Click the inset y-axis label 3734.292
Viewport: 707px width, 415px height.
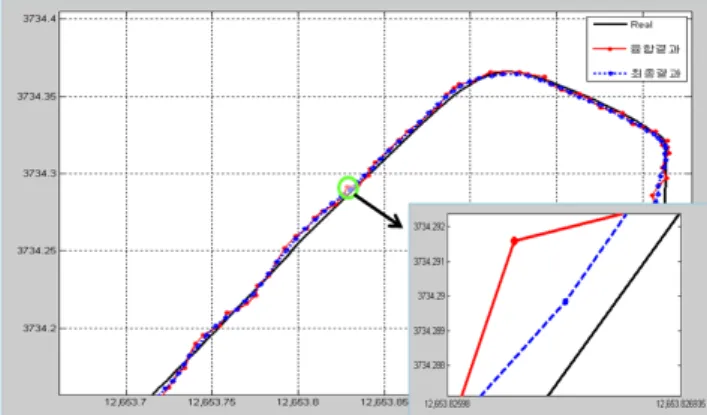point(429,226)
